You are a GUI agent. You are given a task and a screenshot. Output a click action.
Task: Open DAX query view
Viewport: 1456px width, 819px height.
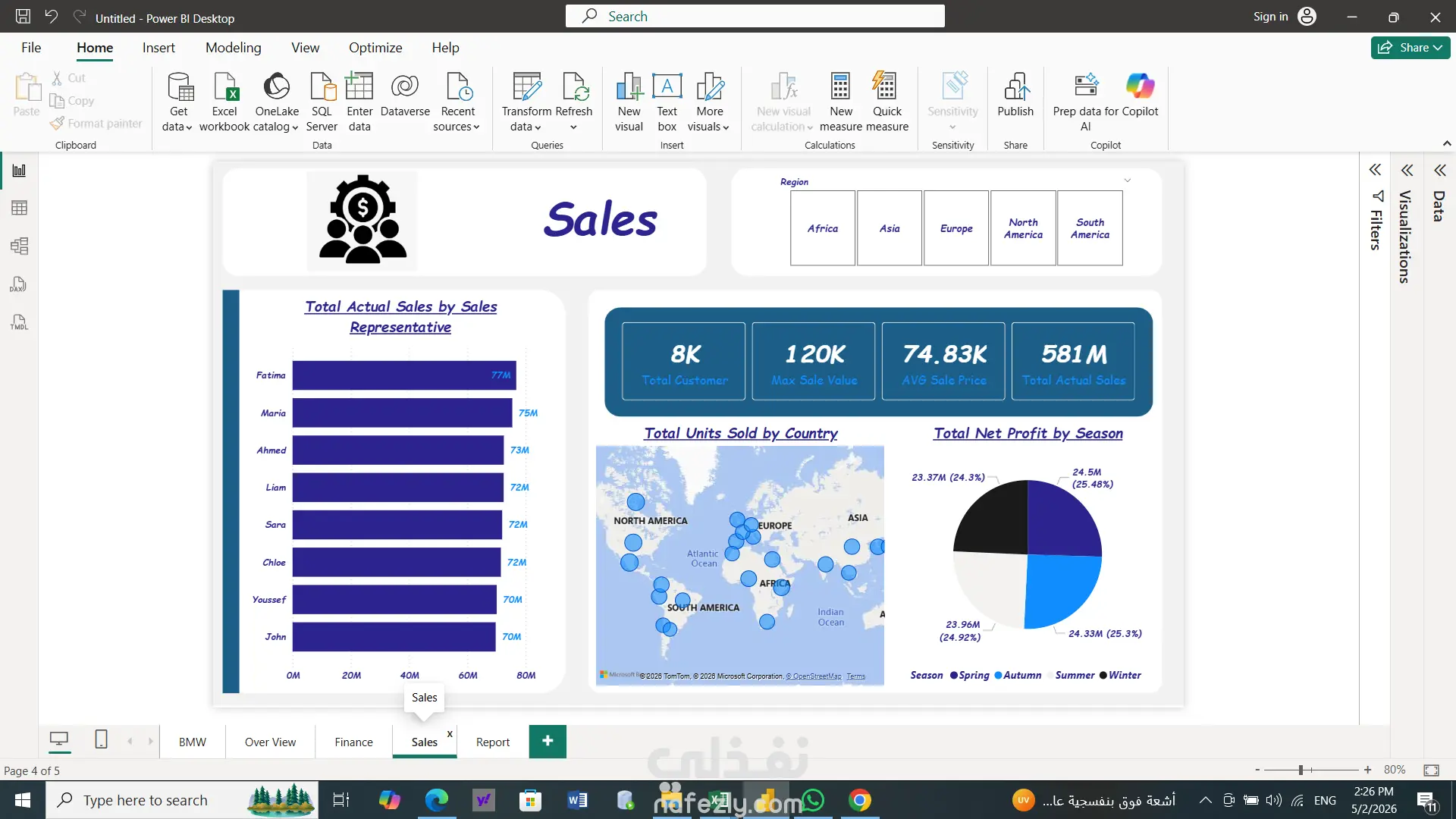coord(19,284)
